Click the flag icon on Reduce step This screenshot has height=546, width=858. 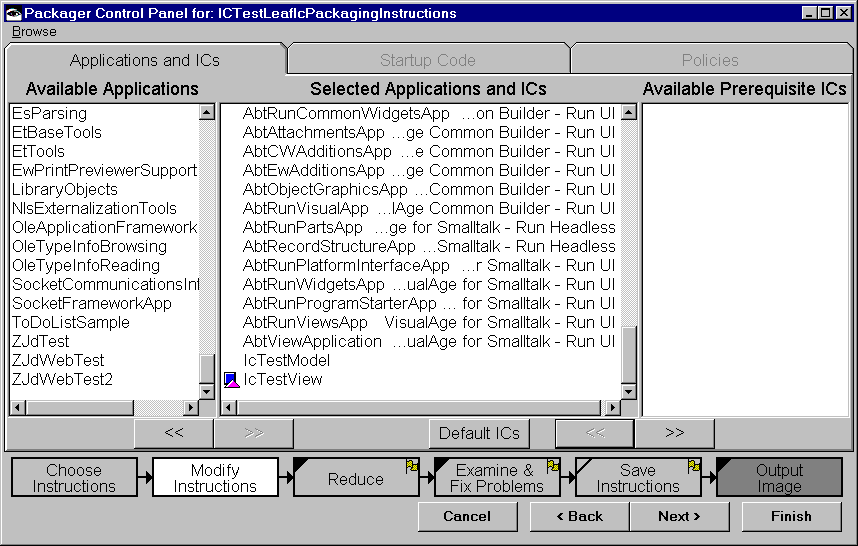411,466
